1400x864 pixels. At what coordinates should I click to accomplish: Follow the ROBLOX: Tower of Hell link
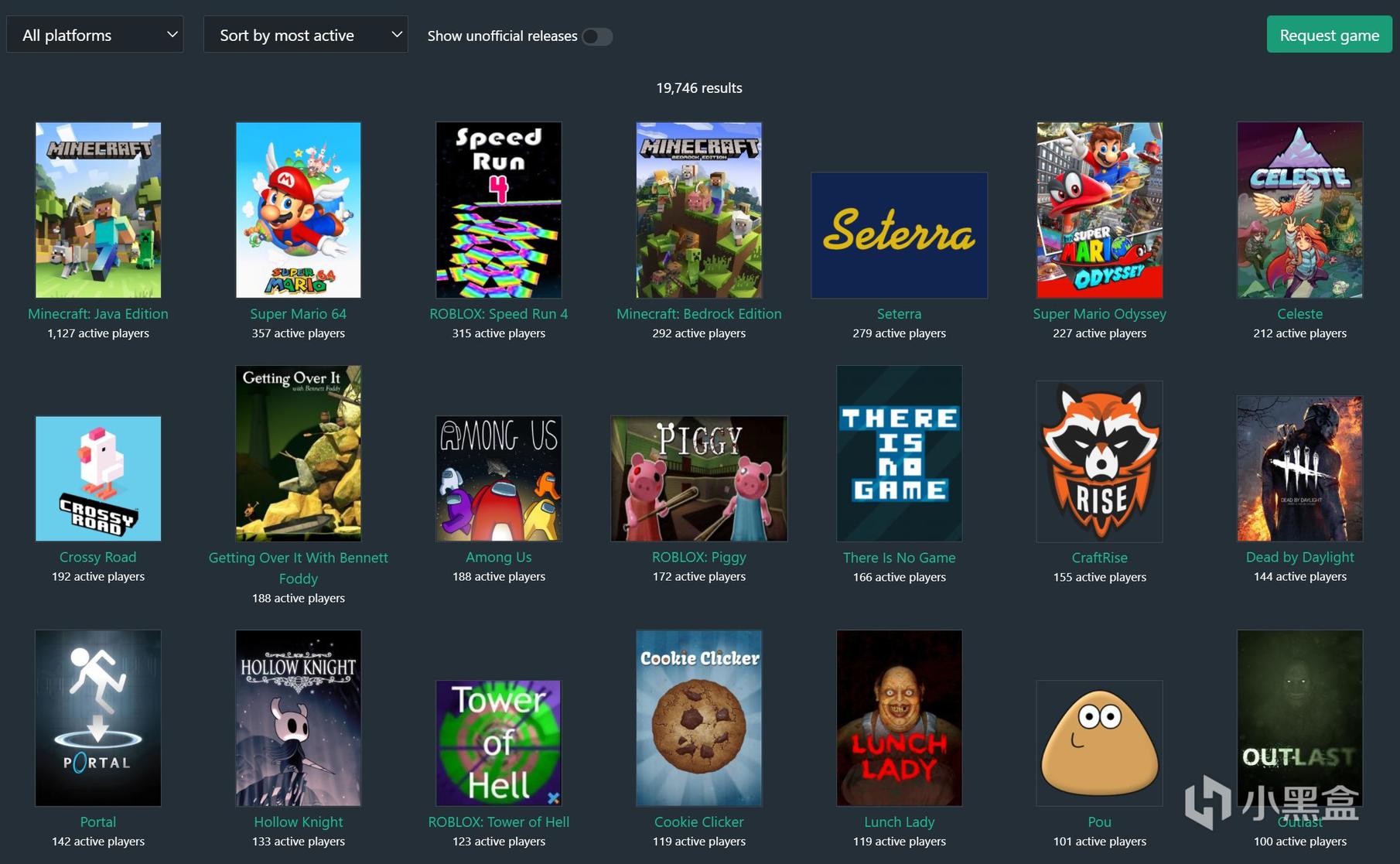tap(499, 822)
